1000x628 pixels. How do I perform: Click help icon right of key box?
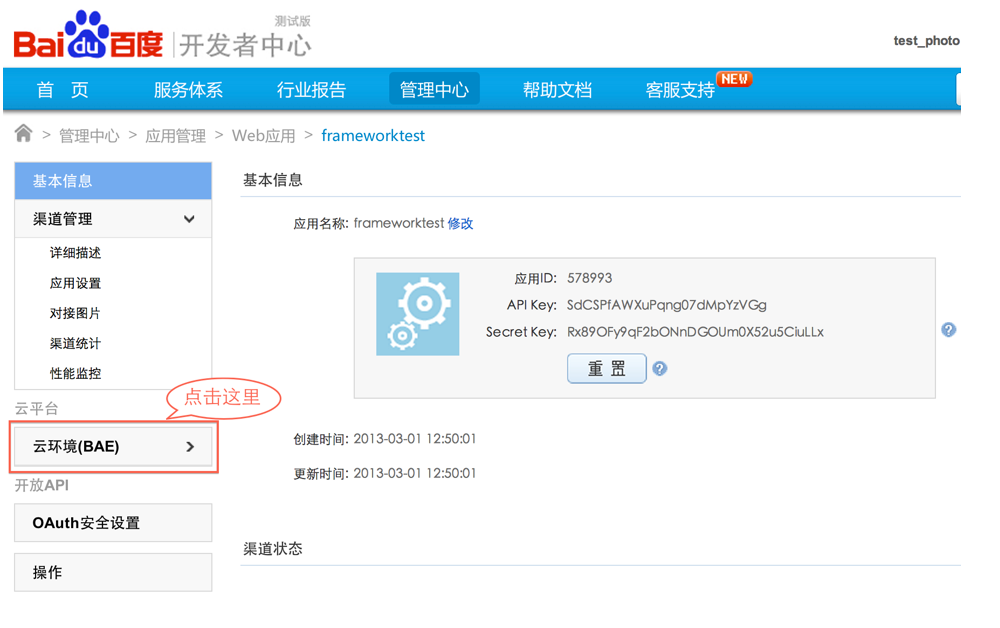point(948,330)
